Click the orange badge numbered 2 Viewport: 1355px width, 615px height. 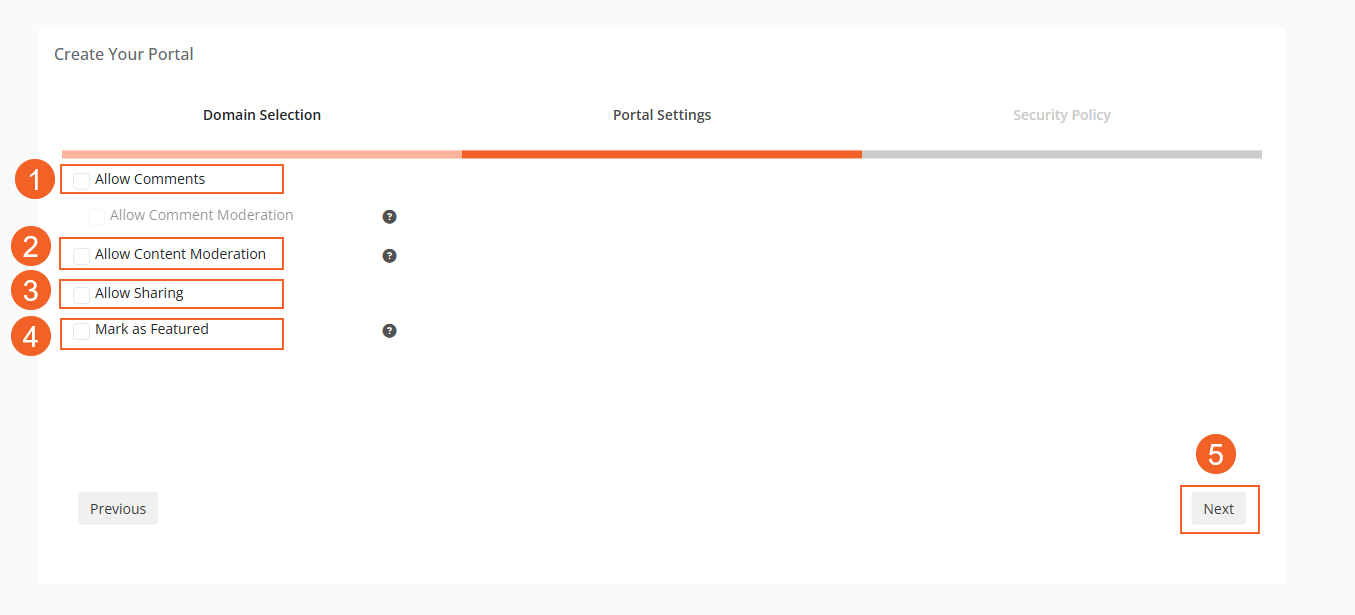pos(30,246)
